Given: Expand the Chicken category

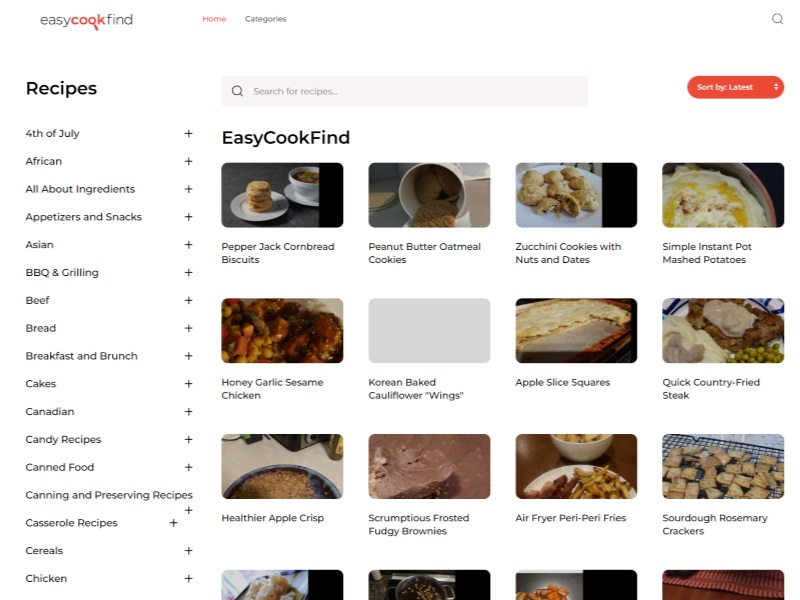Looking at the screenshot, I should tap(188, 578).
